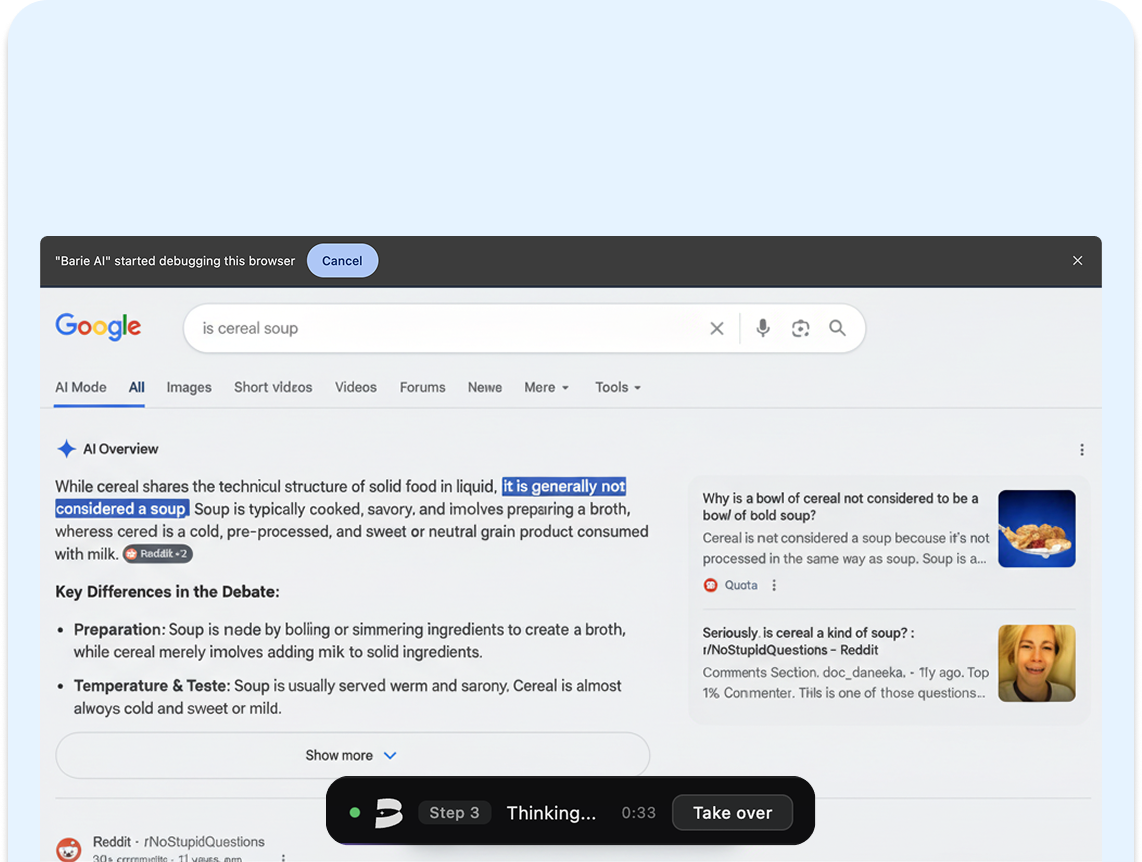Open the three-dot menu beside the Quora source

click(x=774, y=585)
